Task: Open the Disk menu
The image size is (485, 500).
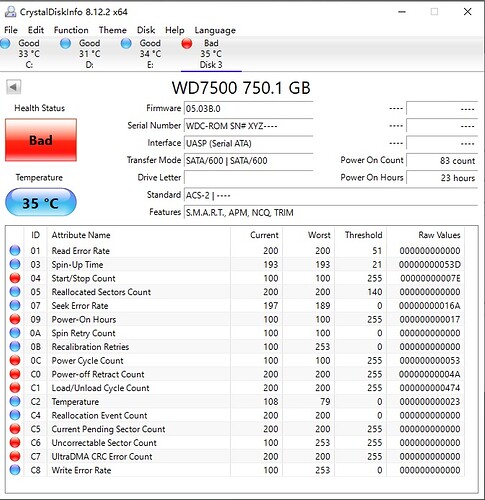Action: 146,30
